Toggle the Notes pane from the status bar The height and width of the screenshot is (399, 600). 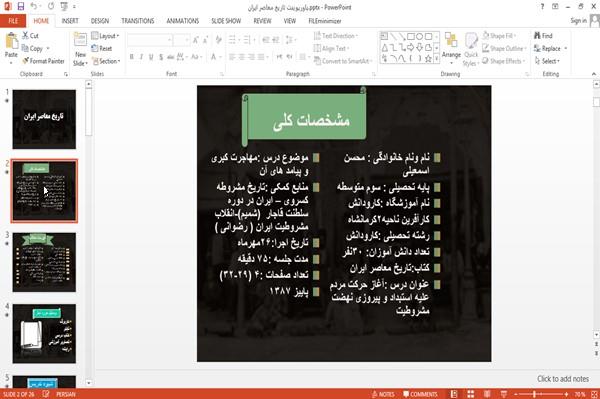383,394
